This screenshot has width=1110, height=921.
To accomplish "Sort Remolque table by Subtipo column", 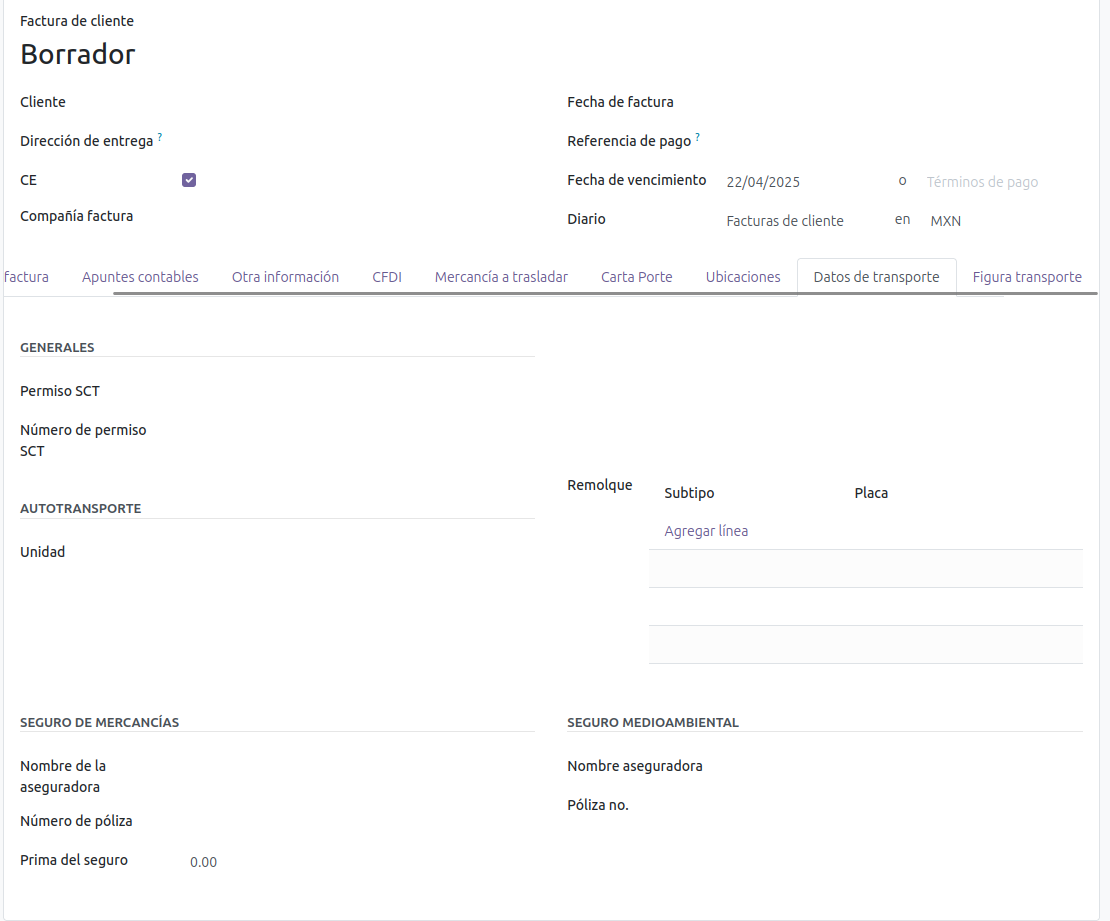I will (689, 493).
